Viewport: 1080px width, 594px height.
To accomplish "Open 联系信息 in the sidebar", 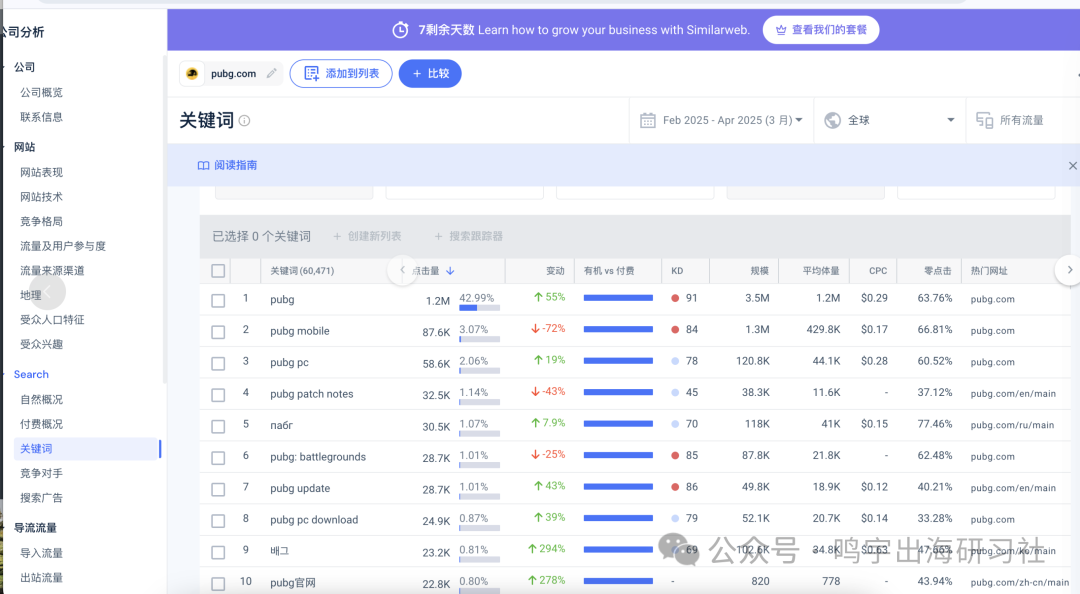I will click(x=41, y=117).
